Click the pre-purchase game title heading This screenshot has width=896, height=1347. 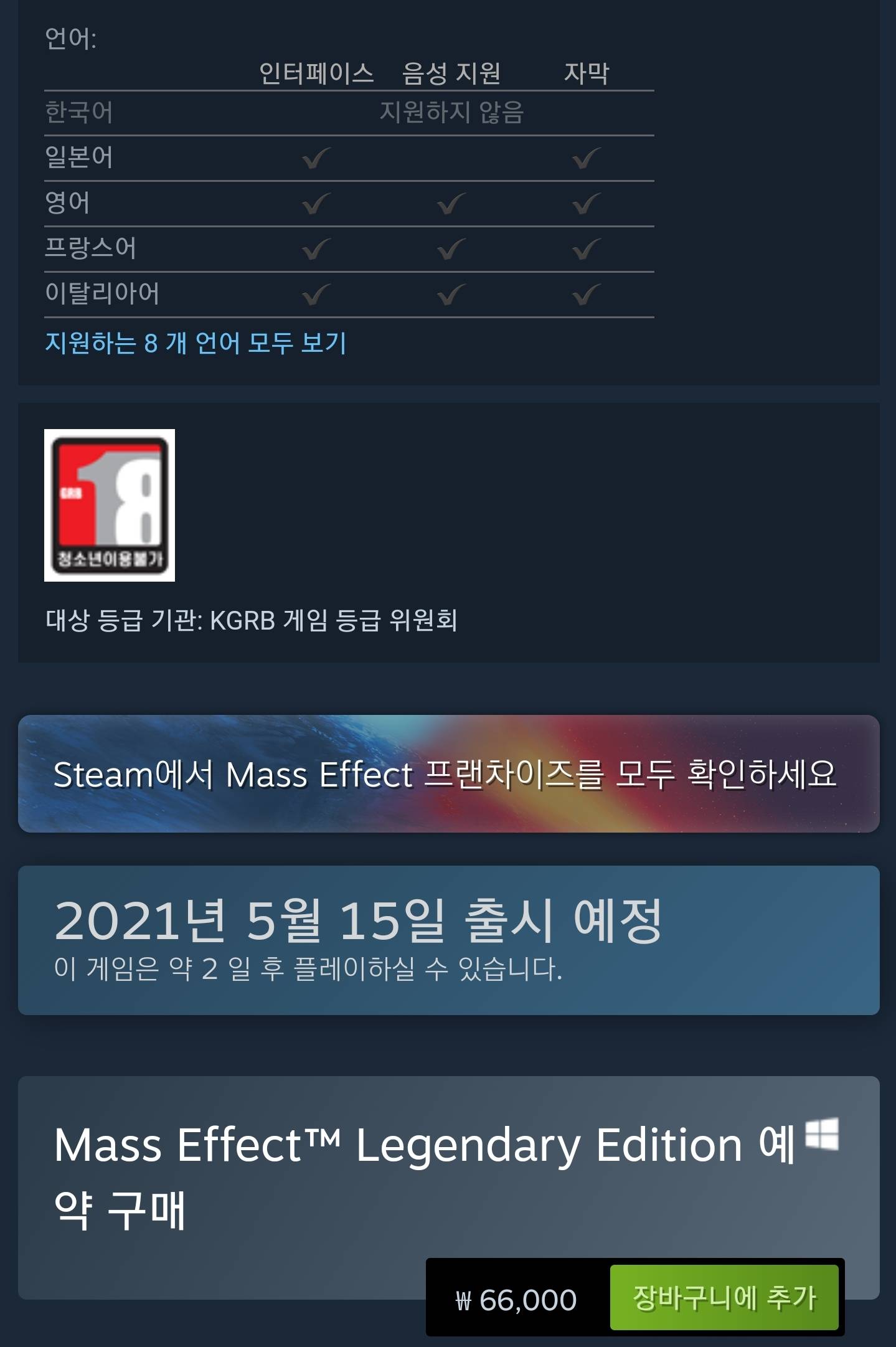click(423, 1177)
